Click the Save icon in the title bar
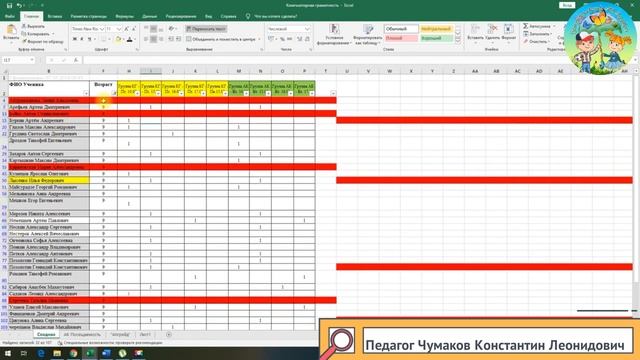This screenshot has width=640, height=360. pyautogui.click(x=9, y=5)
